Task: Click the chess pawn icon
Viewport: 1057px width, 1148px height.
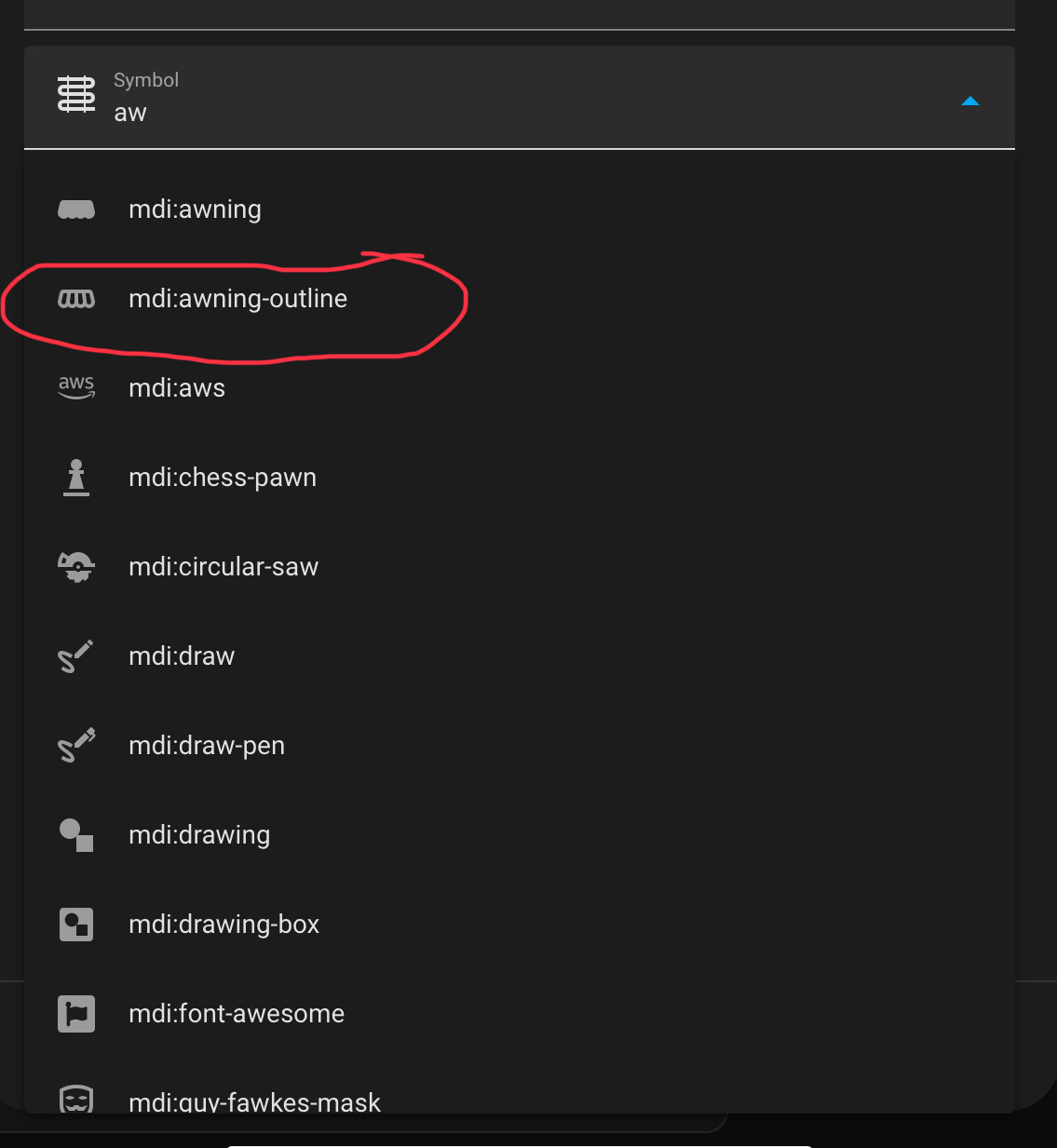Action: [x=76, y=478]
